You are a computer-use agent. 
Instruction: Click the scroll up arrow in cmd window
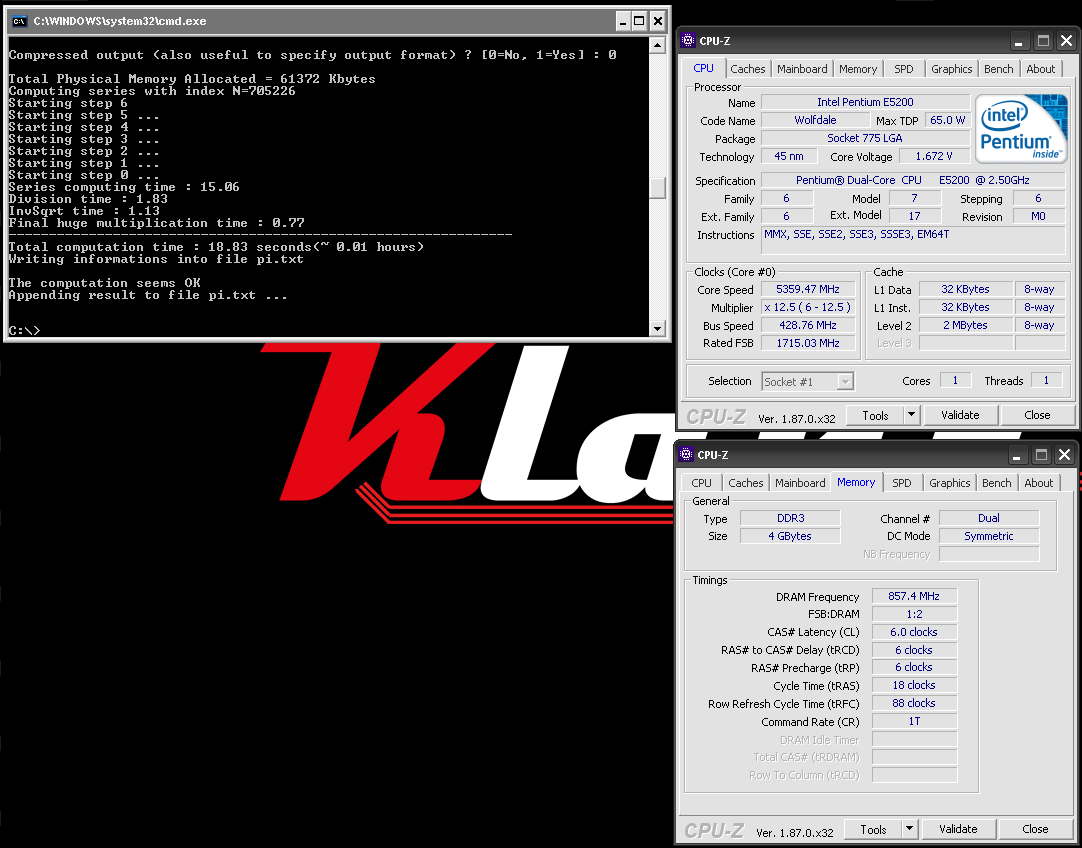658,45
